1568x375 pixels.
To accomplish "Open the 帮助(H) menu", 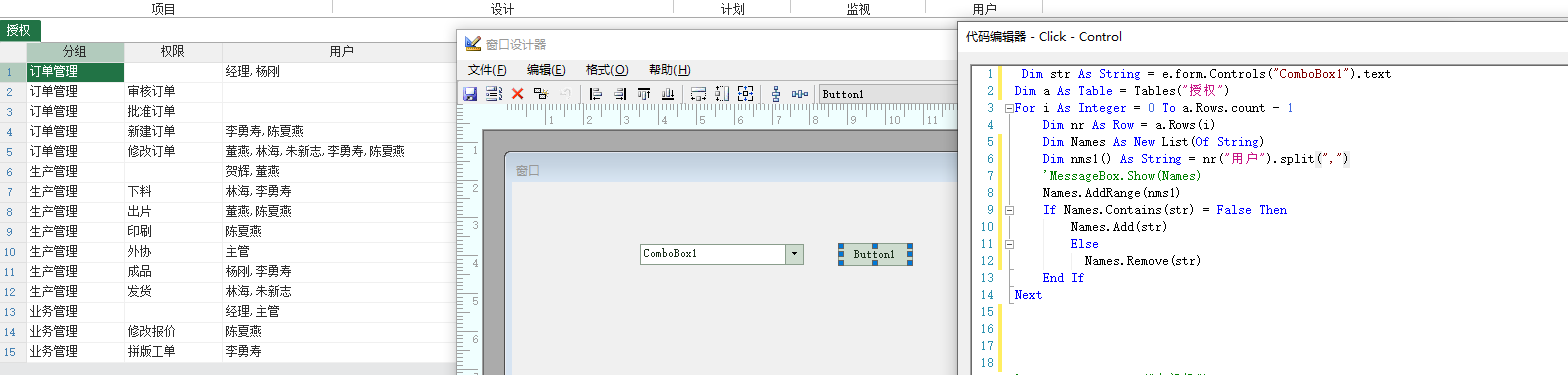I will [x=669, y=70].
